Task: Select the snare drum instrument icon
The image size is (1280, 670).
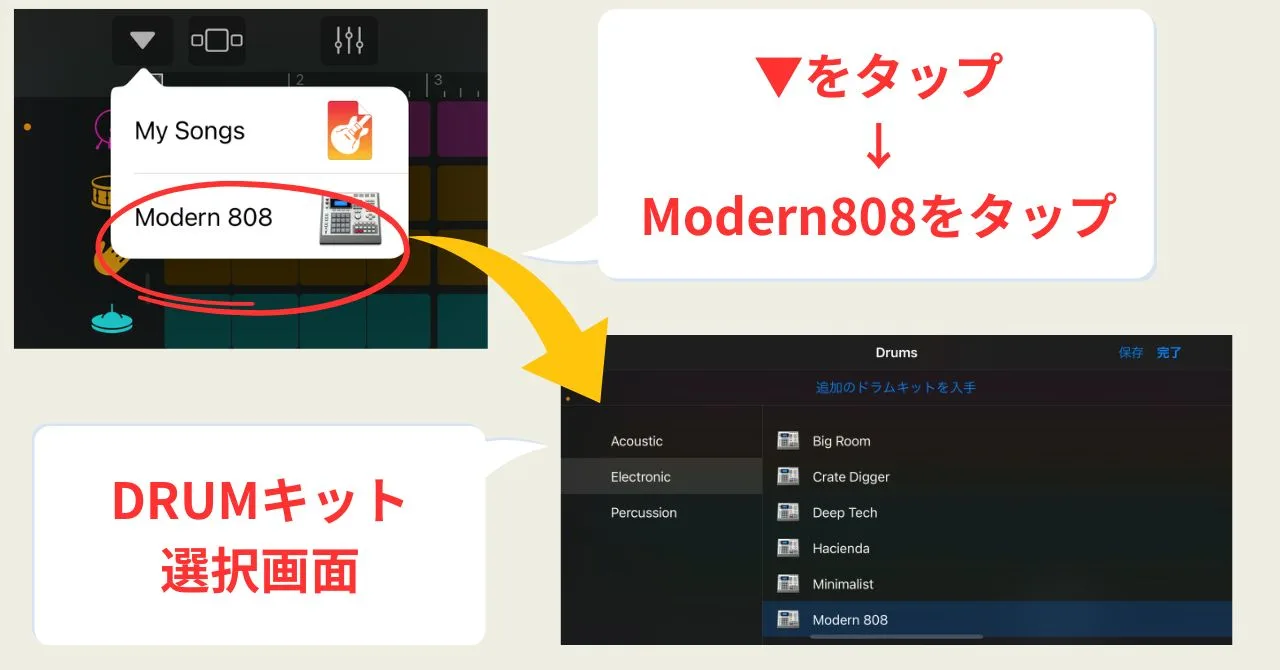Action: (x=101, y=191)
